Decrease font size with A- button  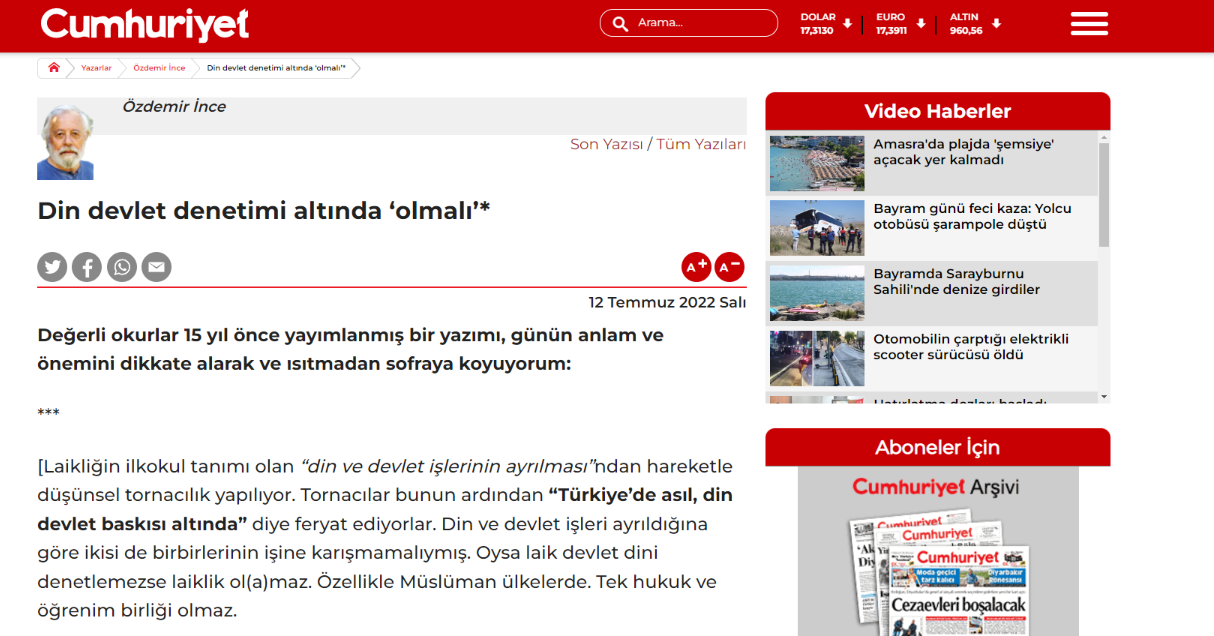tap(729, 267)
